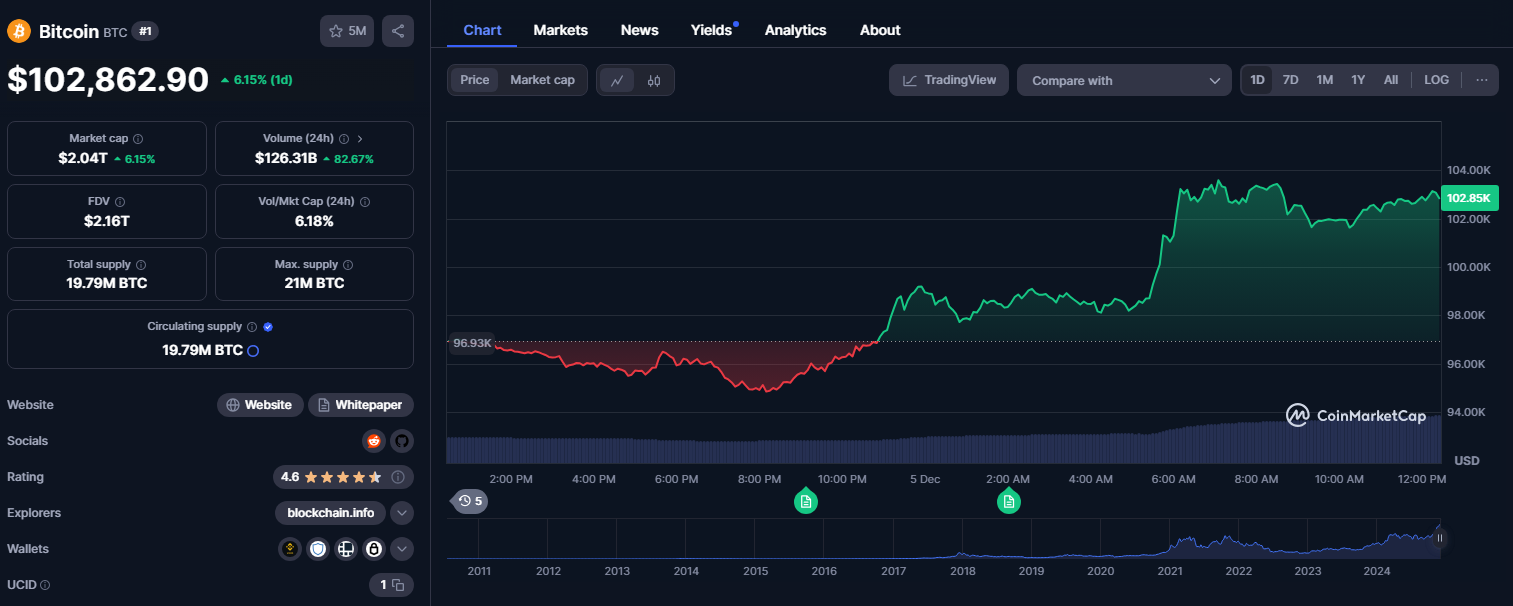1513x606 pixels.
Task: Click the 102.85K current price label
Action: click(x=1469, y=198)
